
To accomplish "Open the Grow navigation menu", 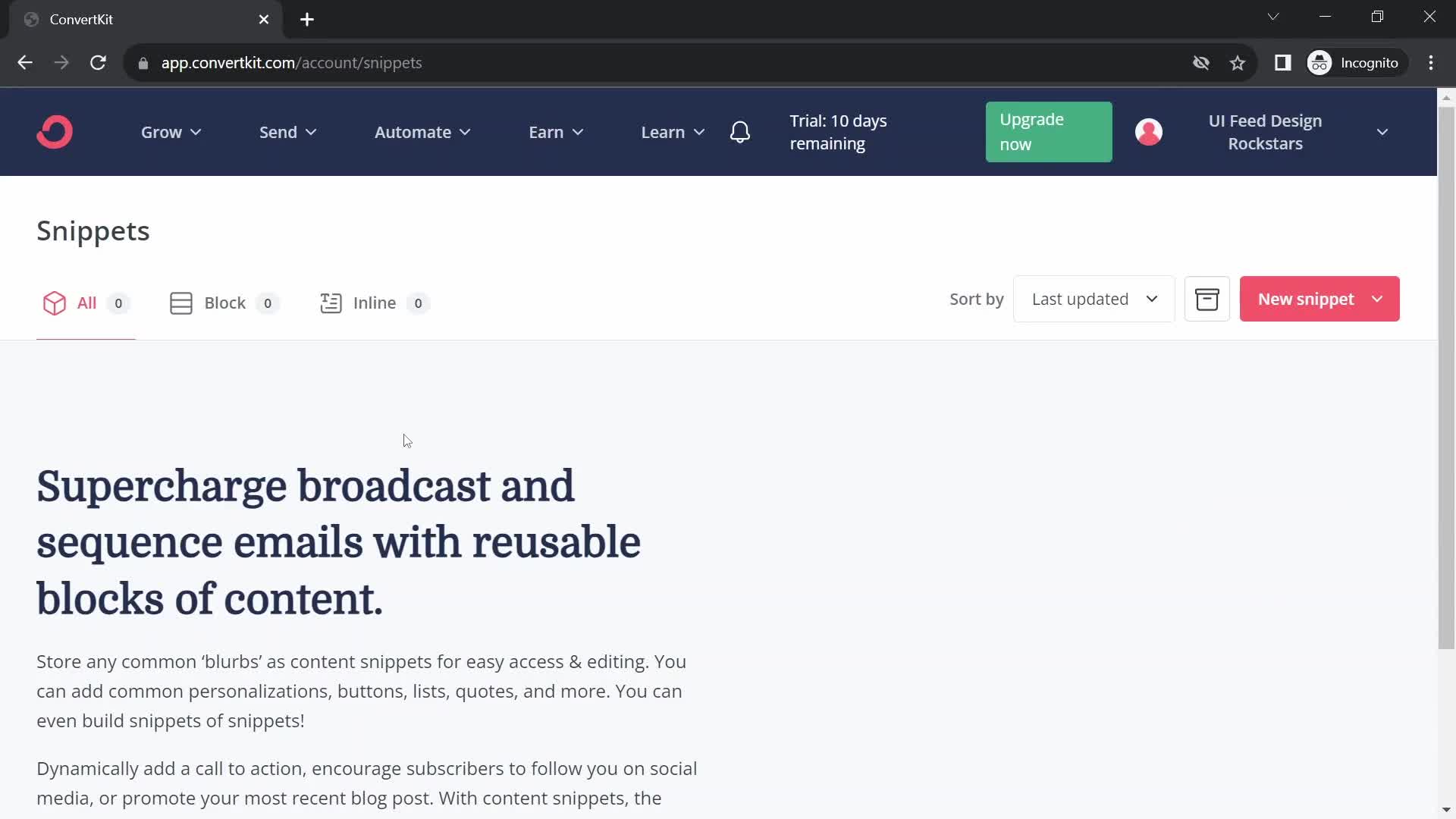I will (171, 131).
